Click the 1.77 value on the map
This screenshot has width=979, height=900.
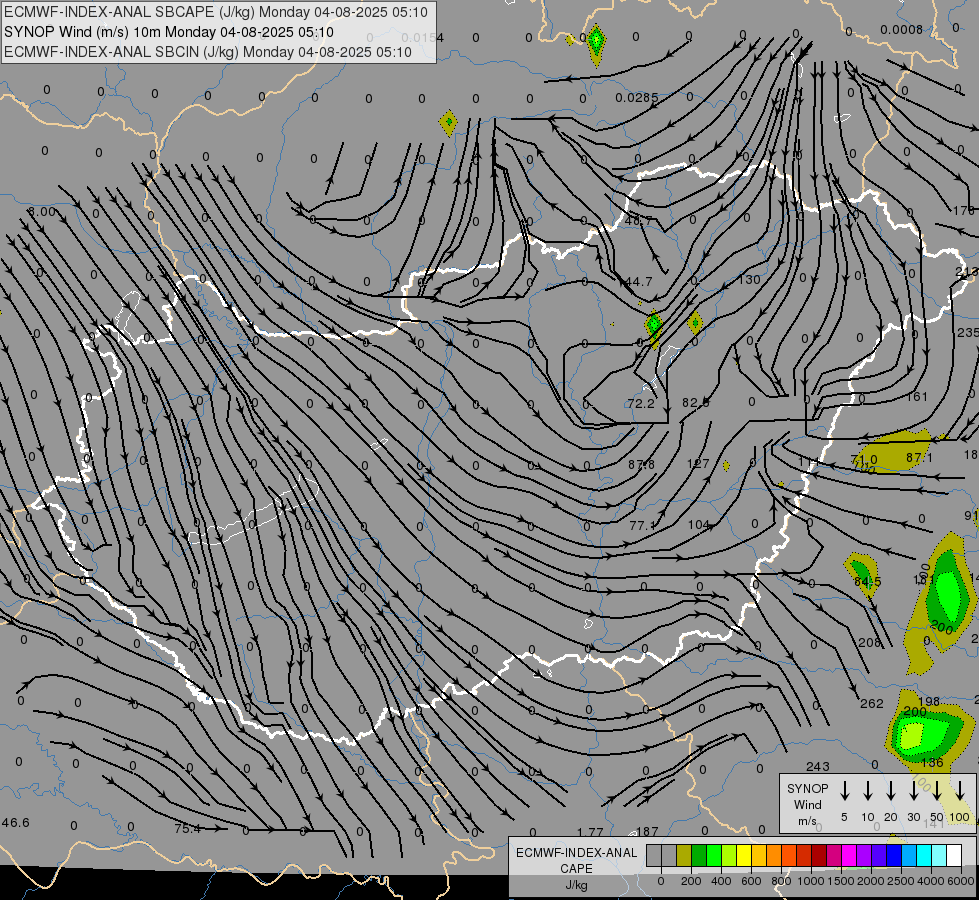[x=590, y=833]
